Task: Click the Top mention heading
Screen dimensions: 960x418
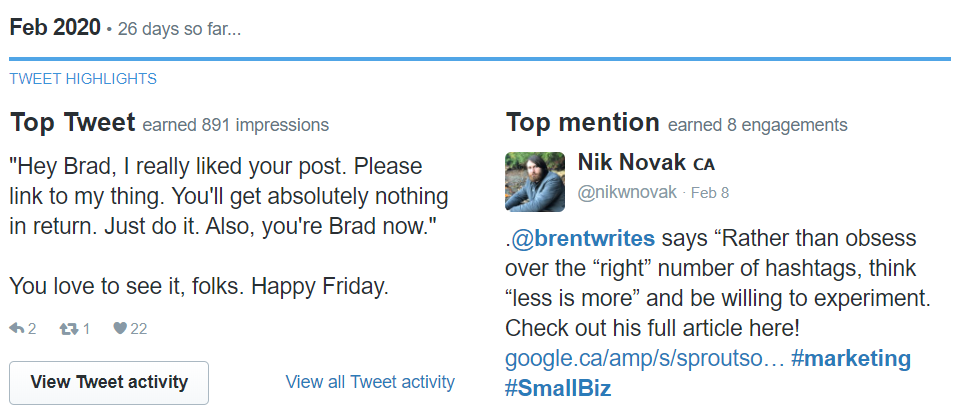Action: coord(582,123)
